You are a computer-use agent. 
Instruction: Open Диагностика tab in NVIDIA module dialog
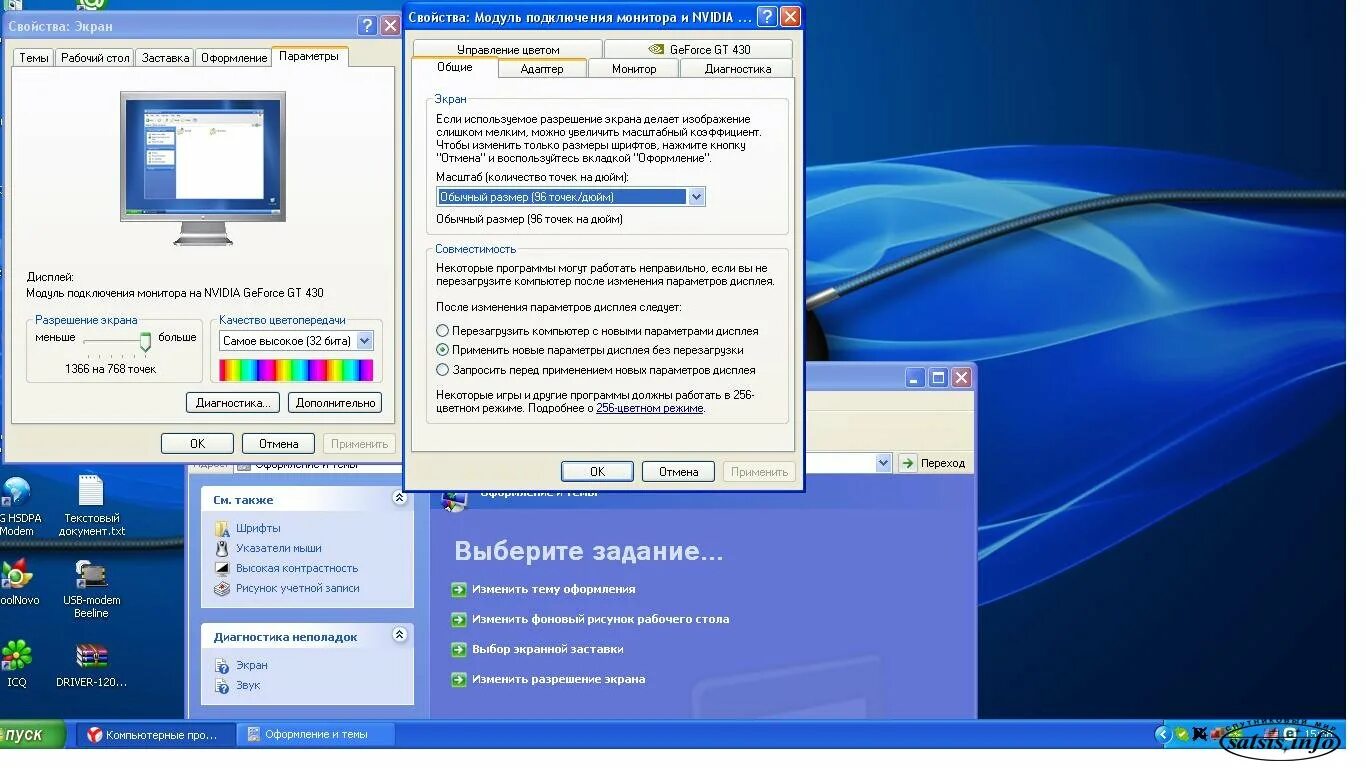[x=737, y=69]
